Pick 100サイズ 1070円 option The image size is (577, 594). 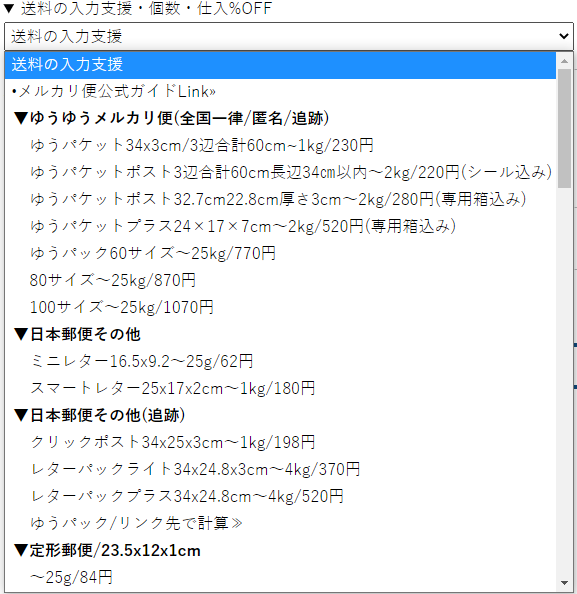[x=280, y=307]
